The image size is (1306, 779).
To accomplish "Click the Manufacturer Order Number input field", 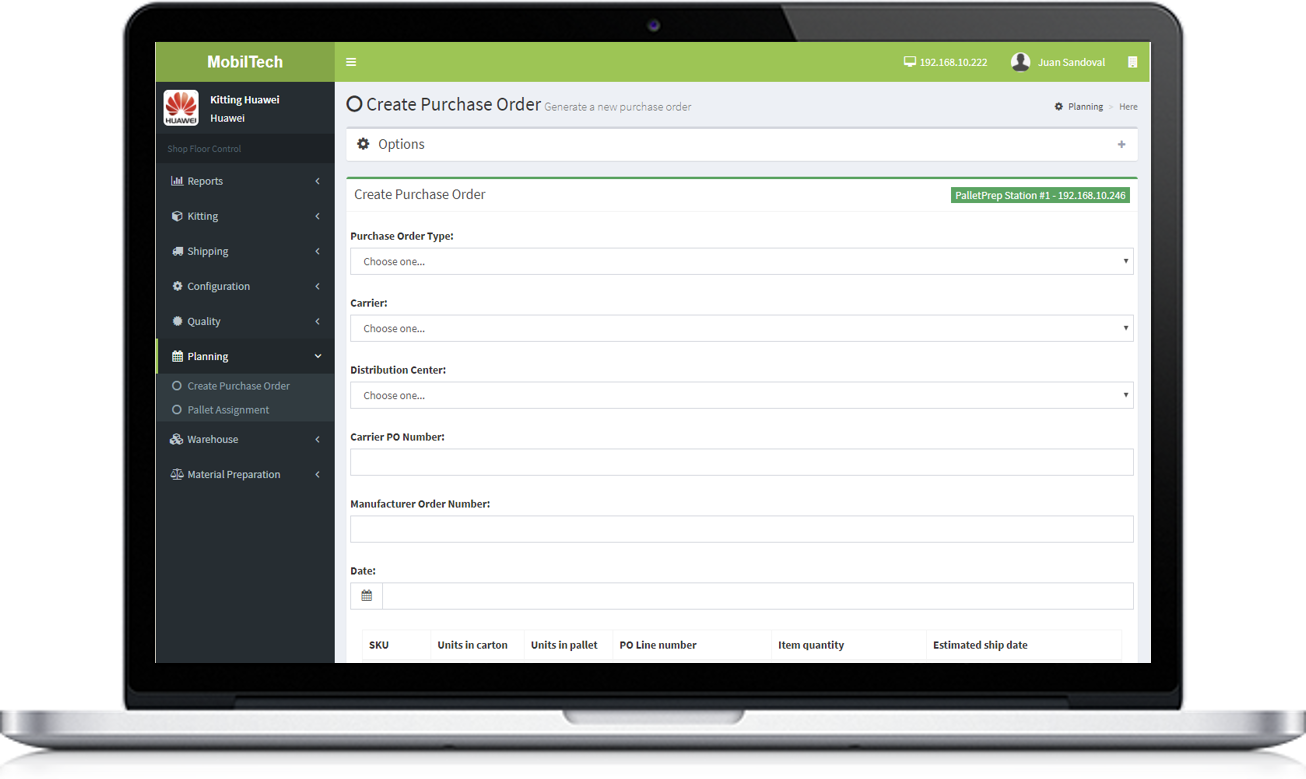I will pyautogui.click(x=741, y=529).
